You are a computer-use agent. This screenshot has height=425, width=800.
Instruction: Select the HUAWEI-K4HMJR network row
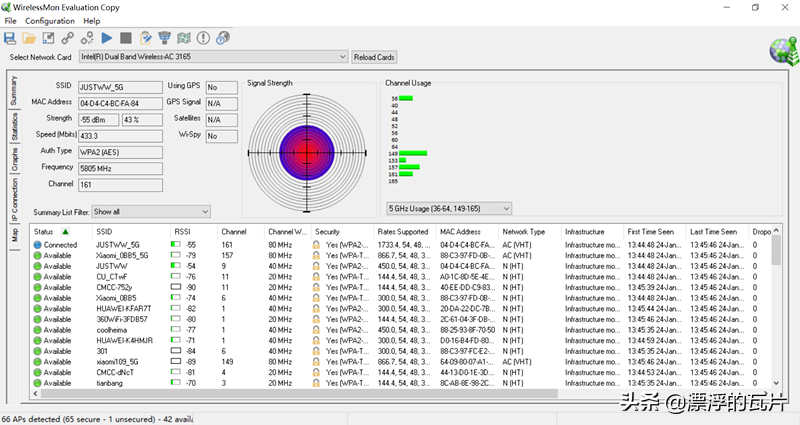pyautogui.click(x=401, y=340)
